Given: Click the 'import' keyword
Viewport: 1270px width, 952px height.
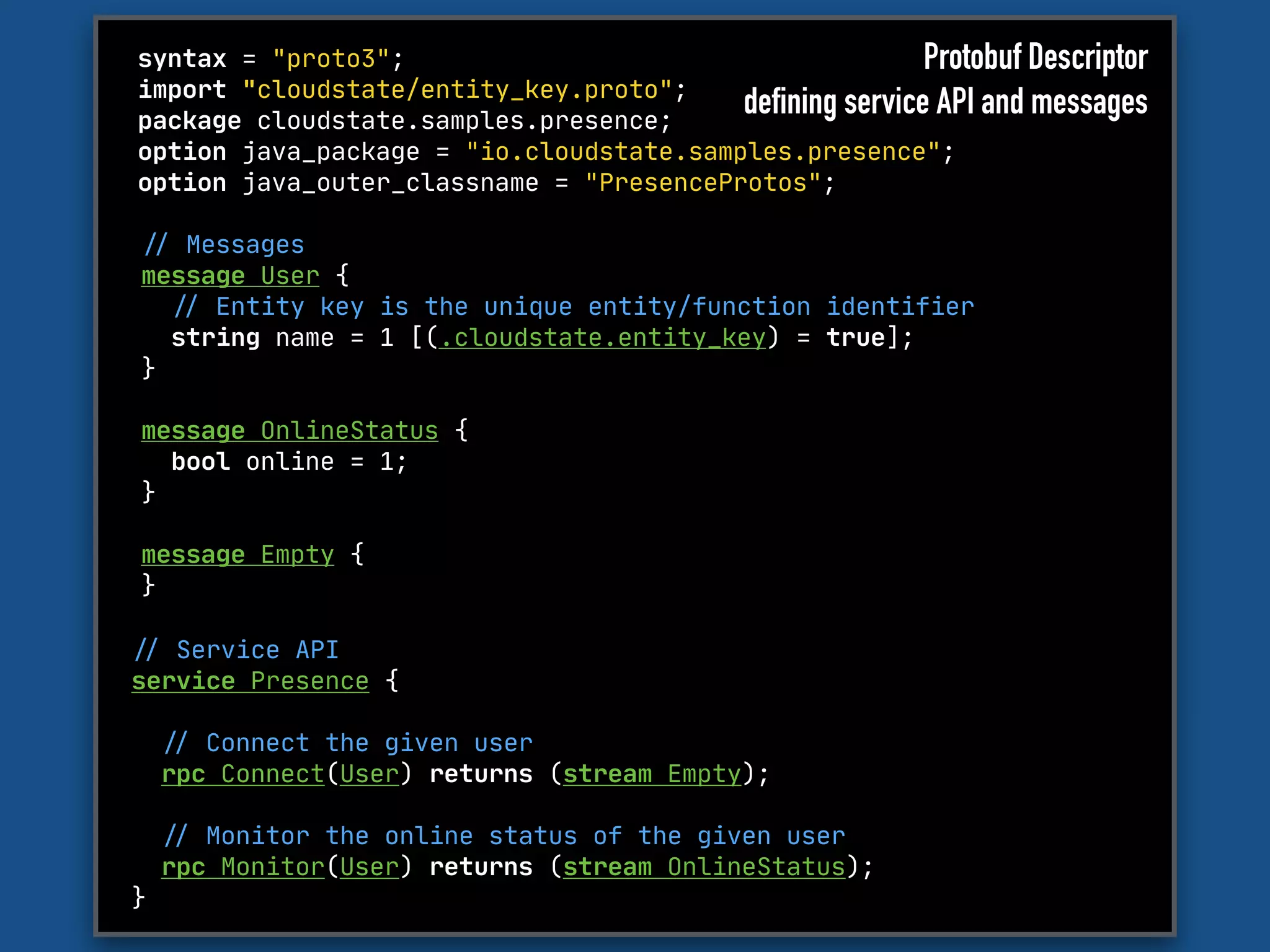Looking at the screenshot, I should 182,90.
